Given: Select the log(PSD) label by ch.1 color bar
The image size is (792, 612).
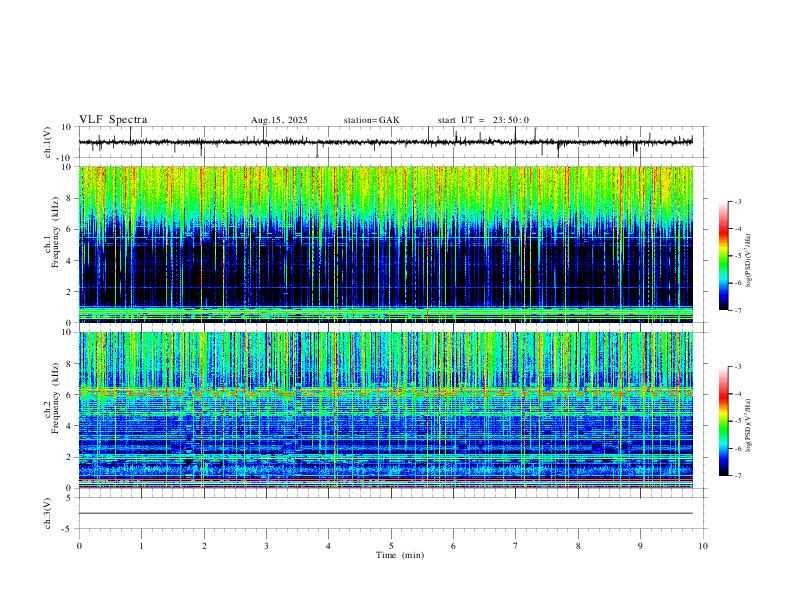Looking at the screenshot, I should tap(749, 260).
